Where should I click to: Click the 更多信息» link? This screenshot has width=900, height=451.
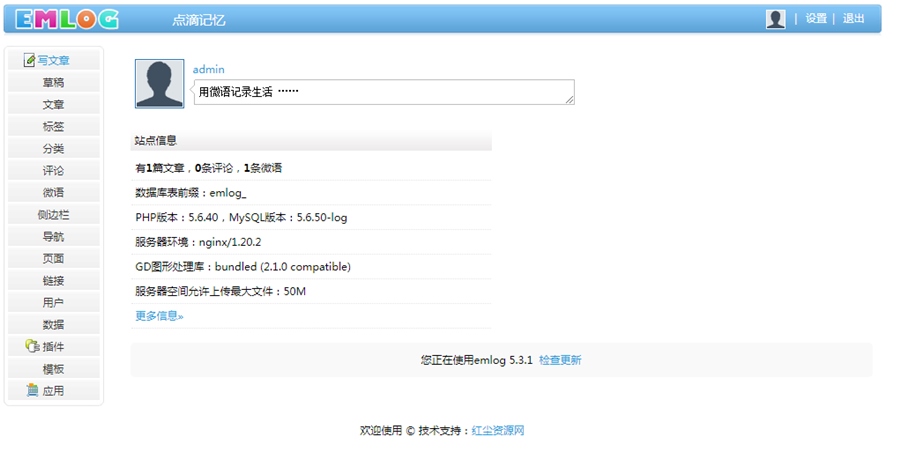pos(159,316)
